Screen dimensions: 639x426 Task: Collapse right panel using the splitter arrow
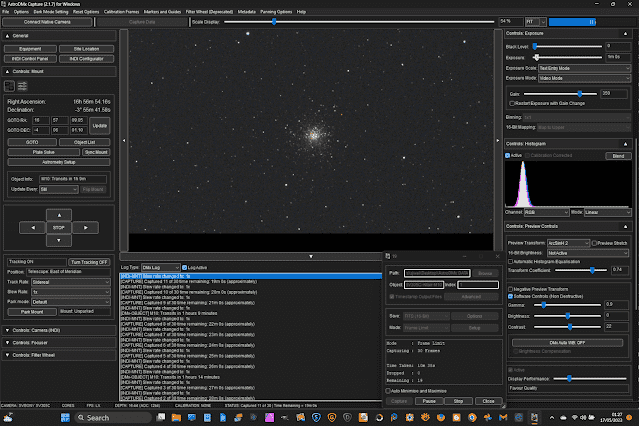click(x=497, y=141)
